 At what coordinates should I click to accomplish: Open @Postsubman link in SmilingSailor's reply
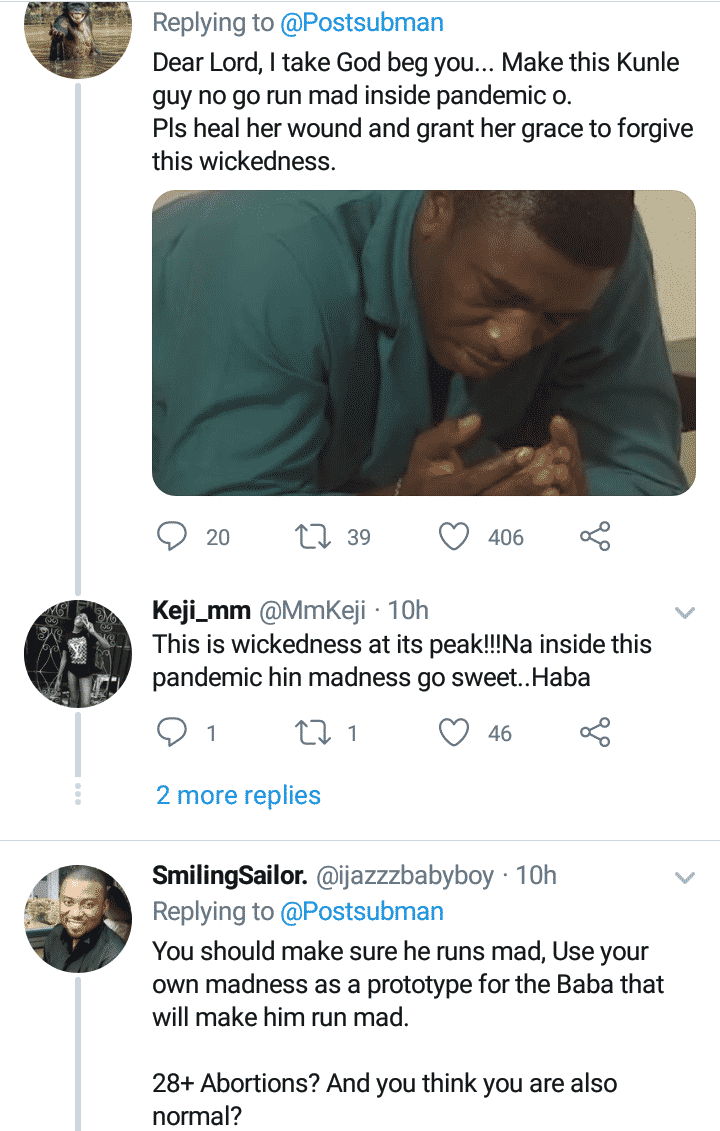click(x=362, y=912)
